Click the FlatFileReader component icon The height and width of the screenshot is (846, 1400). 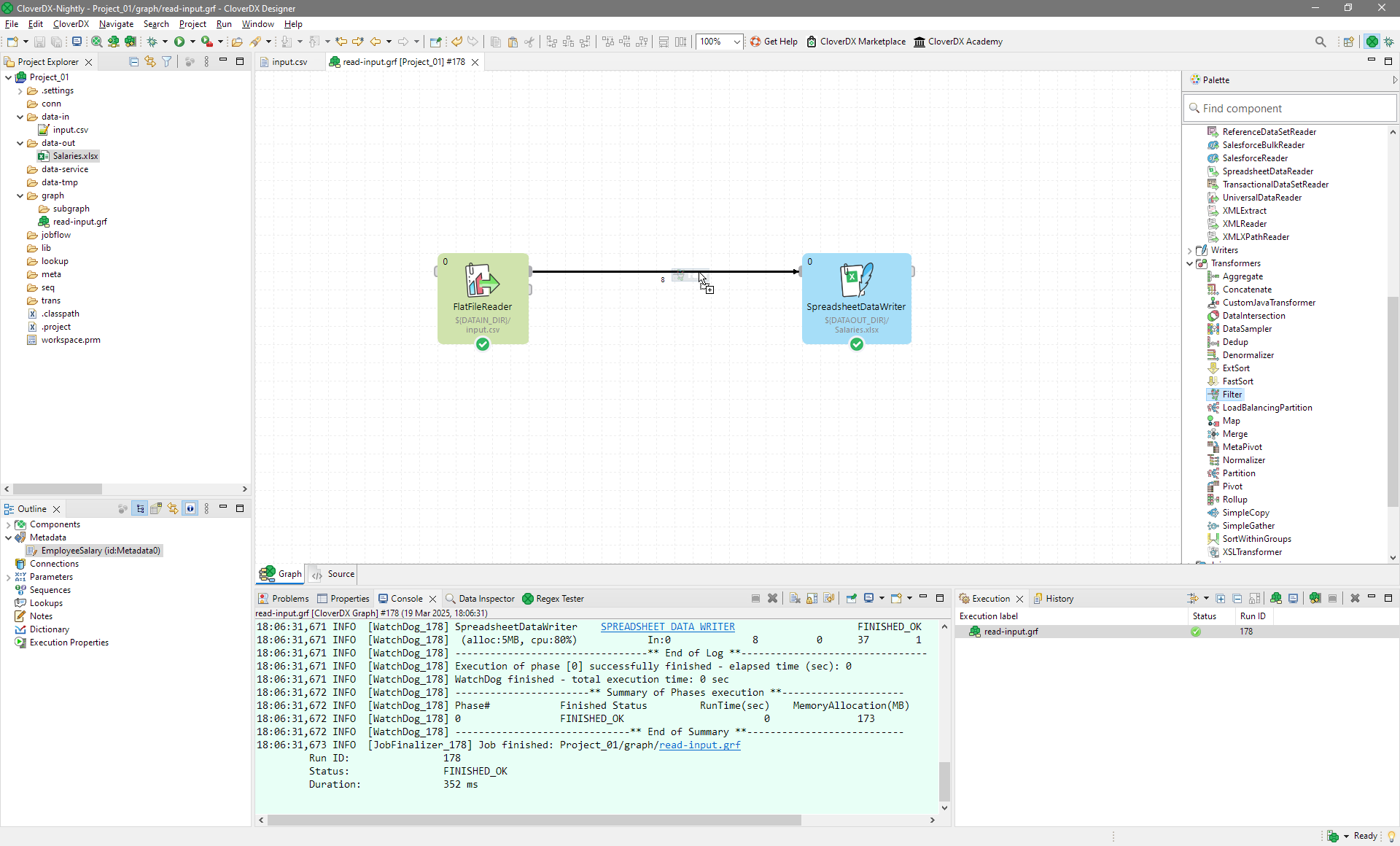pos(482,279)
